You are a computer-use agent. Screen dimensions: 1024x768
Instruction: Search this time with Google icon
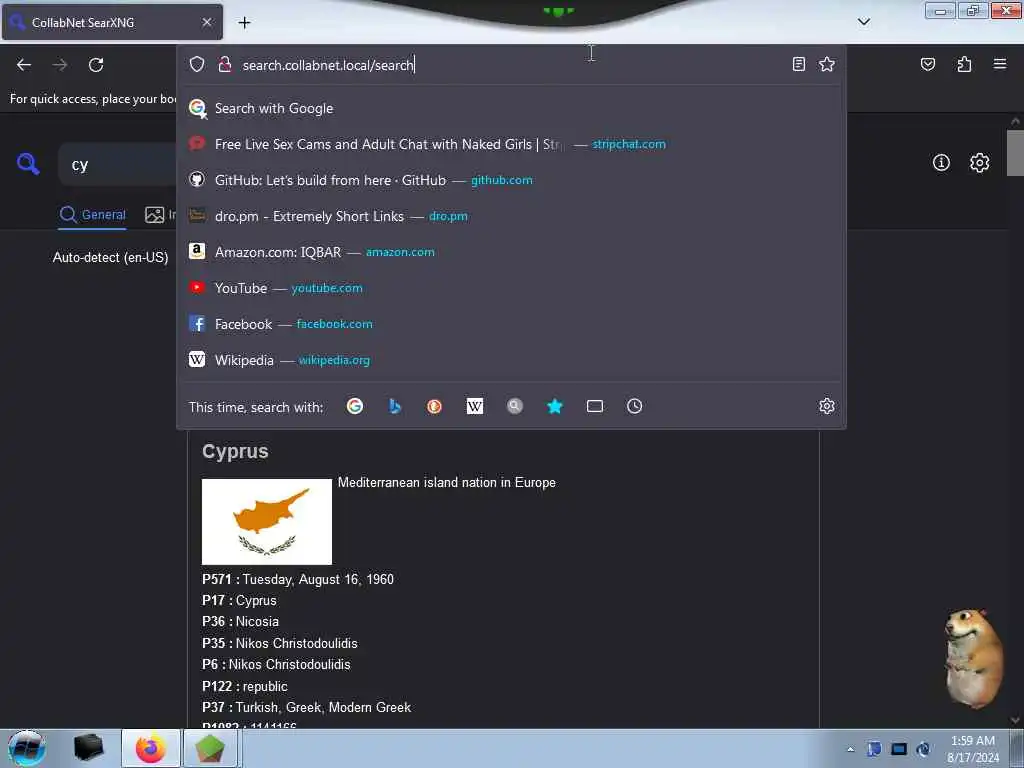coord(355,406)
